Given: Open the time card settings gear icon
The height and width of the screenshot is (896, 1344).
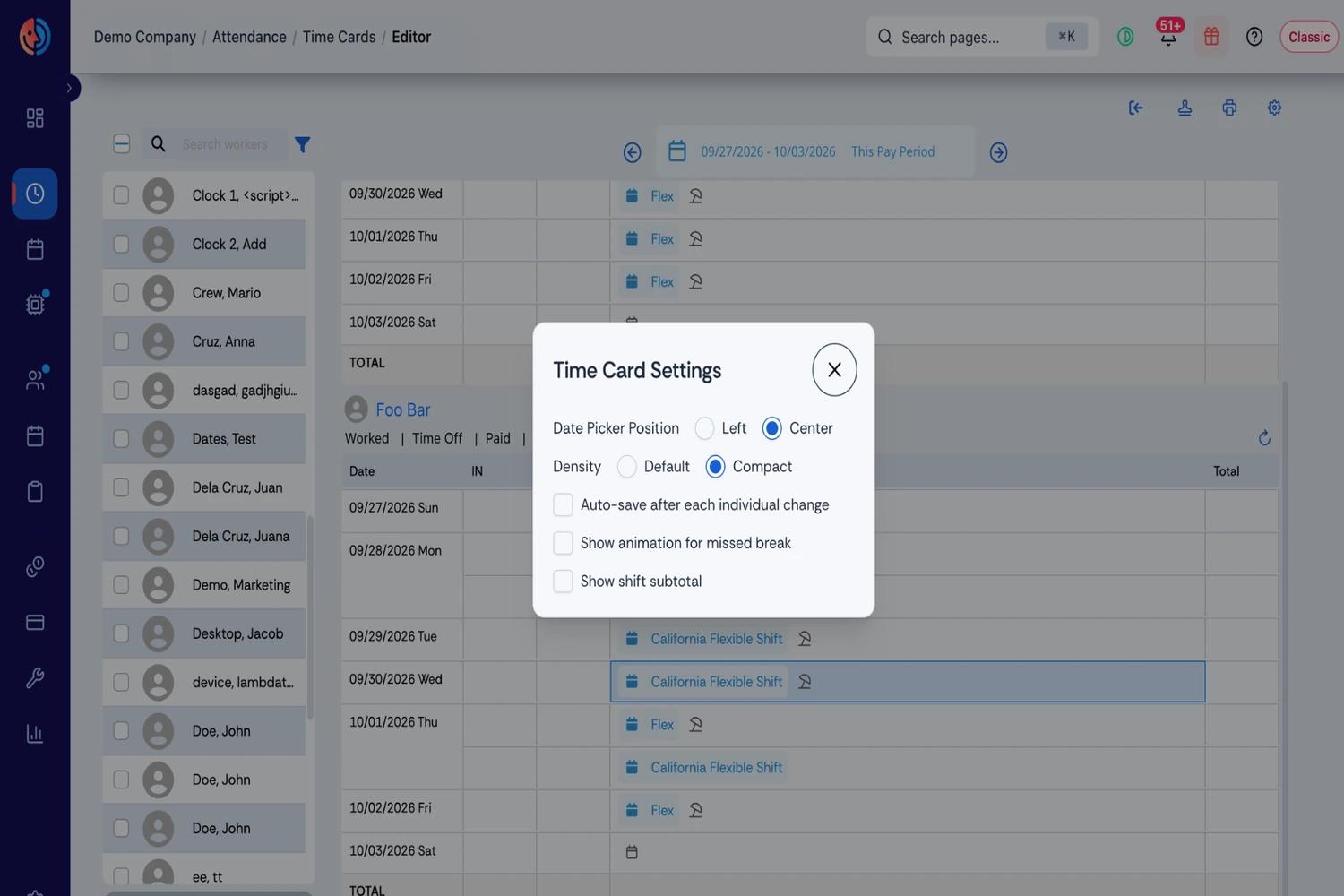Looking at the screenshot, I should [1274, 108].
